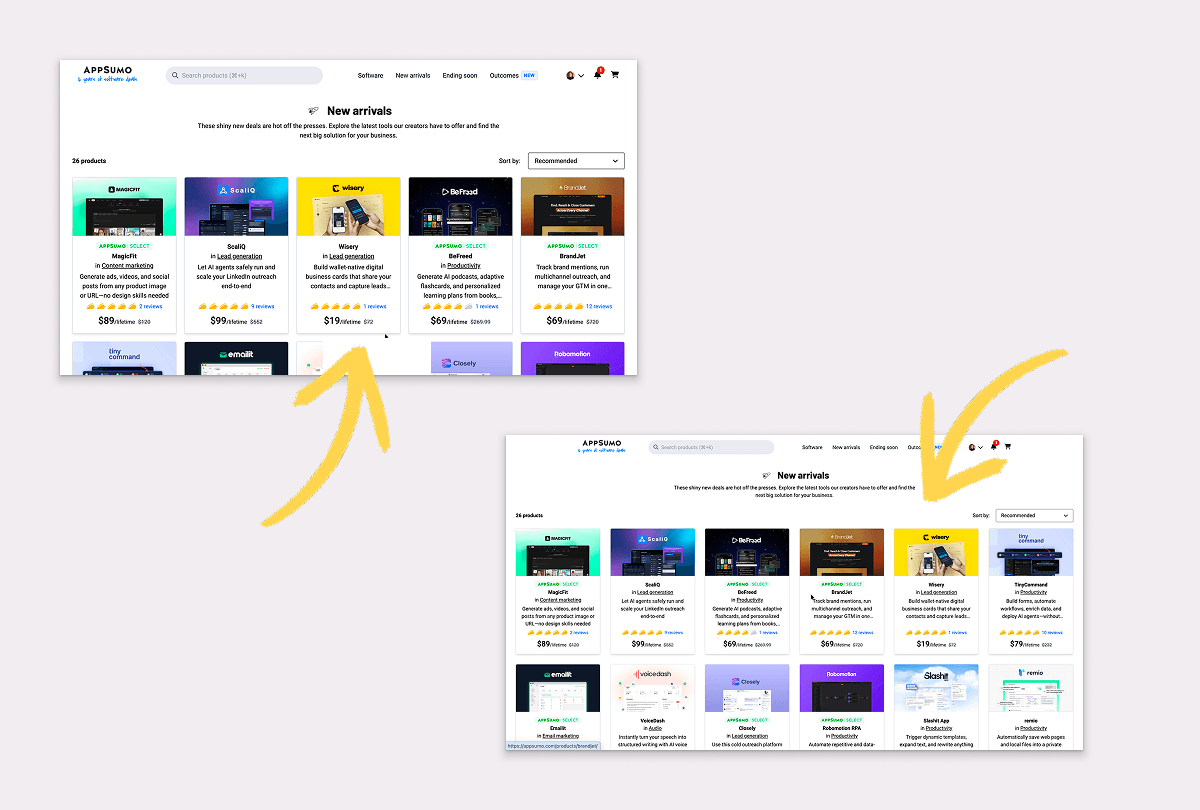This screenshot has width=1200, height=810.
Task: Open ScaliQ product image in bottom-right window
Action: pyautogui.click(x=652, y=552)
